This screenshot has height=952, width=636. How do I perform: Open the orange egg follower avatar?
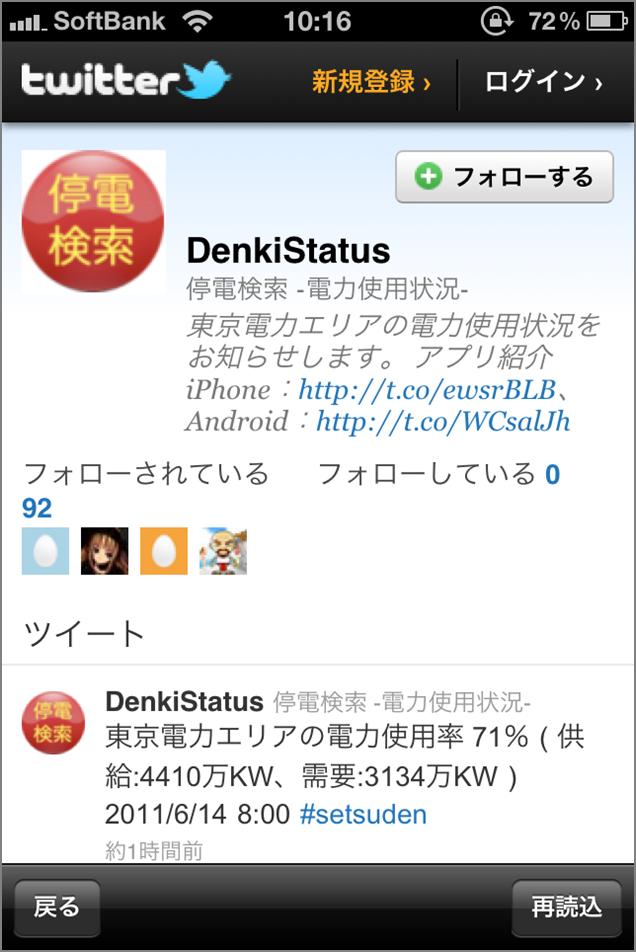tap(164, 551)
